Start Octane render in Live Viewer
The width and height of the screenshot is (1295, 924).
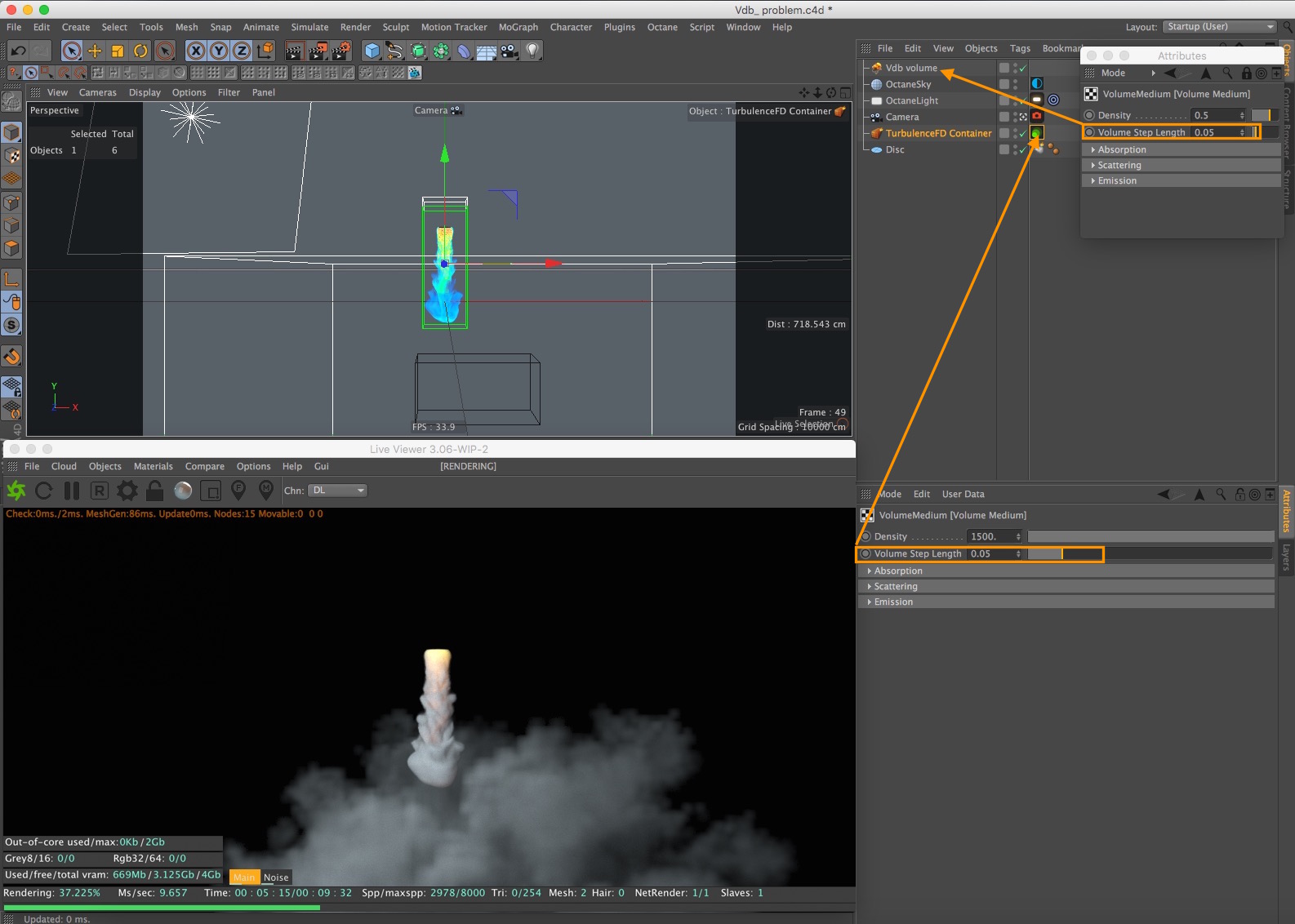16,491
